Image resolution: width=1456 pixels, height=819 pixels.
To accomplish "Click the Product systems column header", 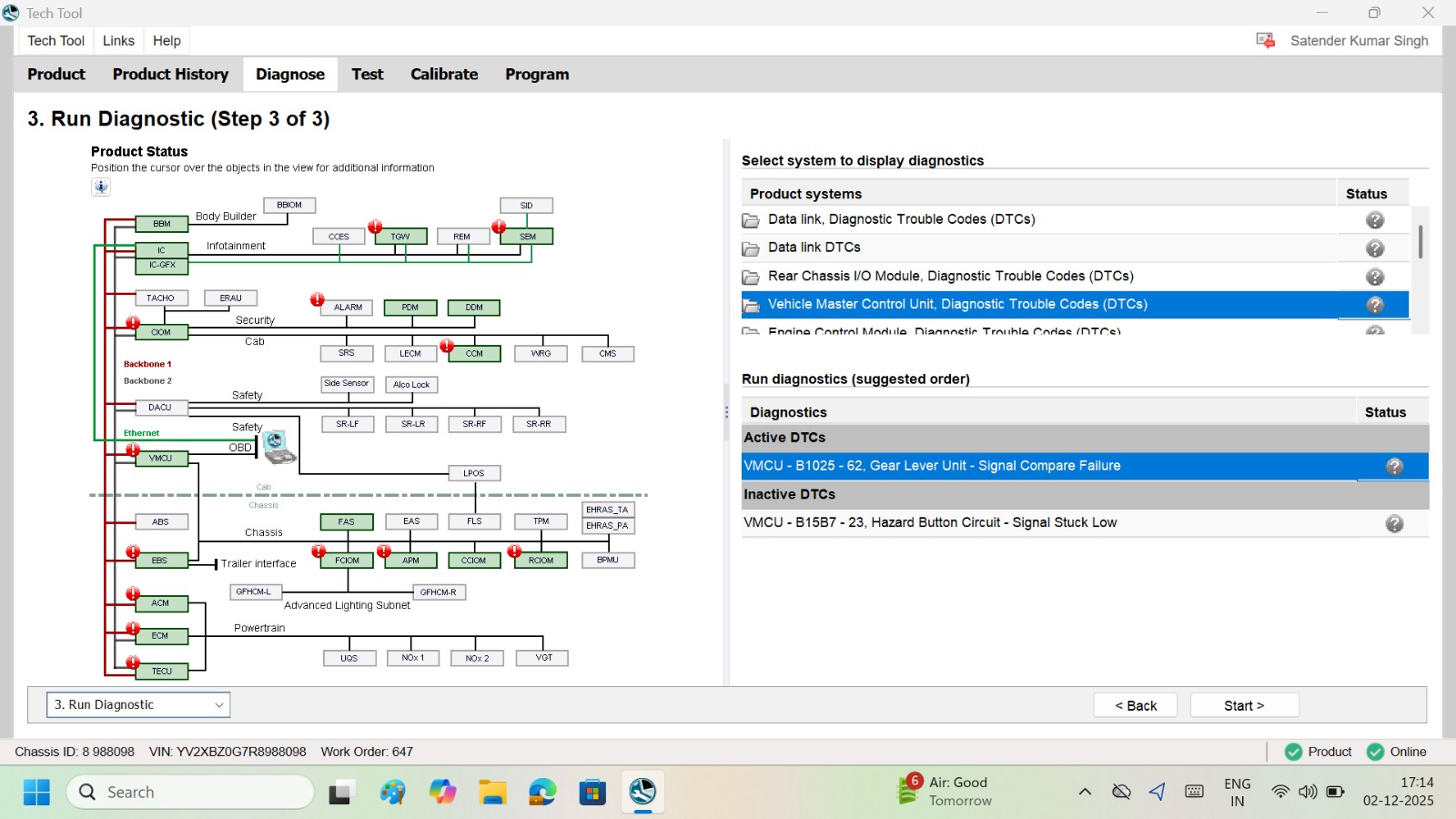I will [x=1039, y=194].
